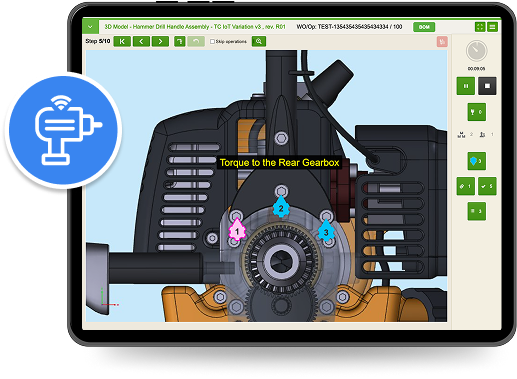Screen dimensions: 517x379
Task: Select torque marker 3 on the gearbox
Action: click(x=326, y=230)
